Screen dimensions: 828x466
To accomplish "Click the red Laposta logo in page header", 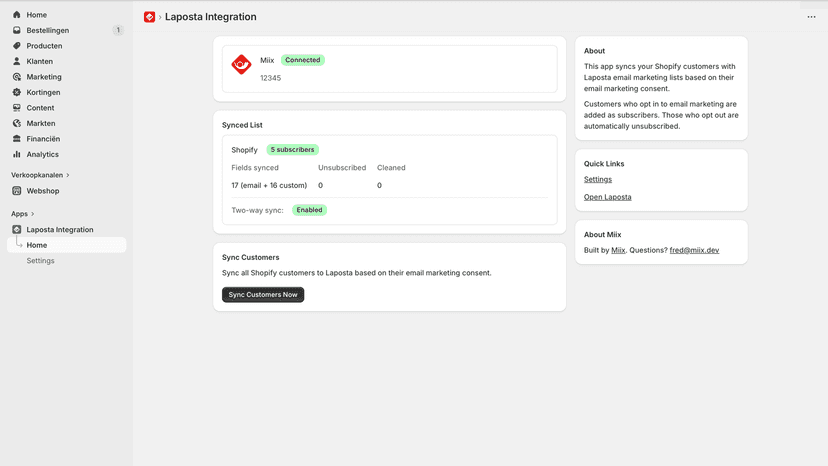I will click(149, 17).
